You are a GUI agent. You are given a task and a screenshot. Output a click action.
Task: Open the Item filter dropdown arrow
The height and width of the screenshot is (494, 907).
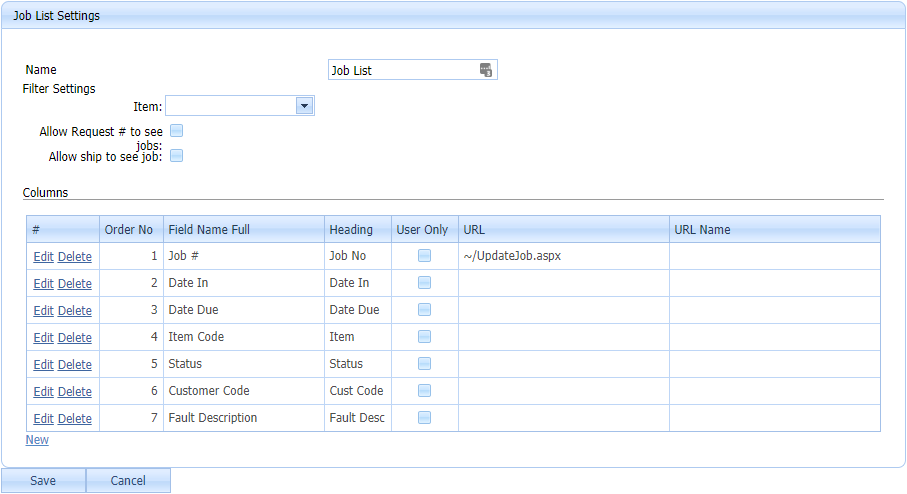pyautogui.click(x=305, y=106)
